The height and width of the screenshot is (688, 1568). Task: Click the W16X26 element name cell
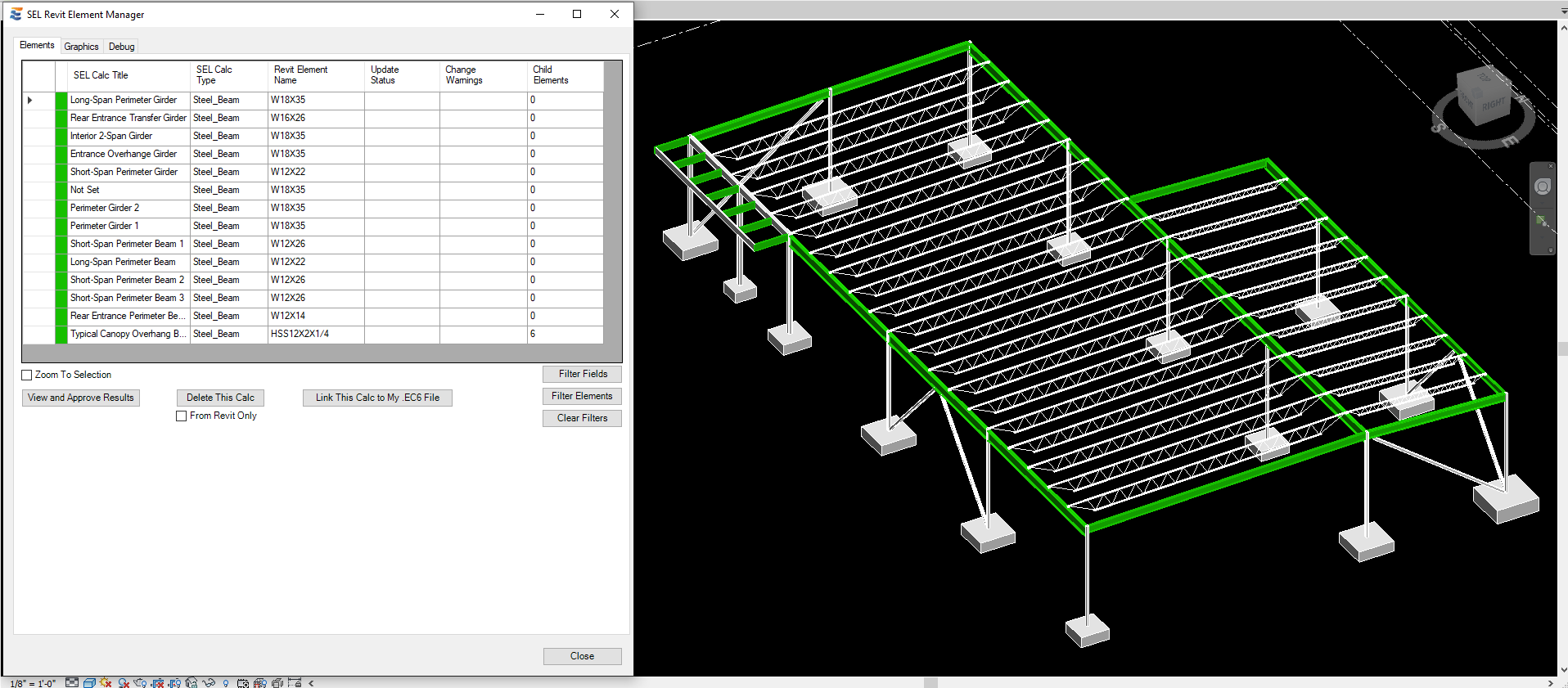click(x=316, y=118)
